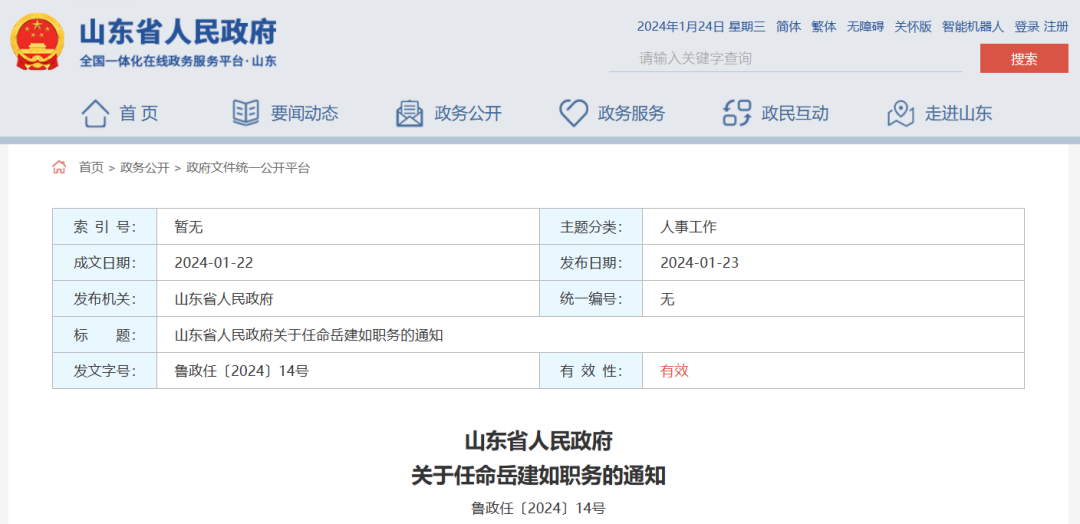Click the national emblem logo
Image resolution: width=1080 pixels, height=524 pixels.
tap(38, 42)
